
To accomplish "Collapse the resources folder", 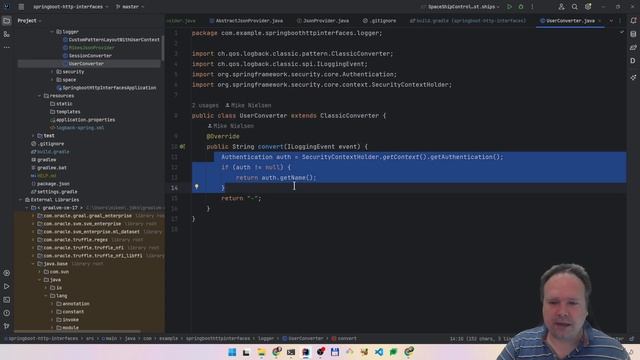I will 39,96.
